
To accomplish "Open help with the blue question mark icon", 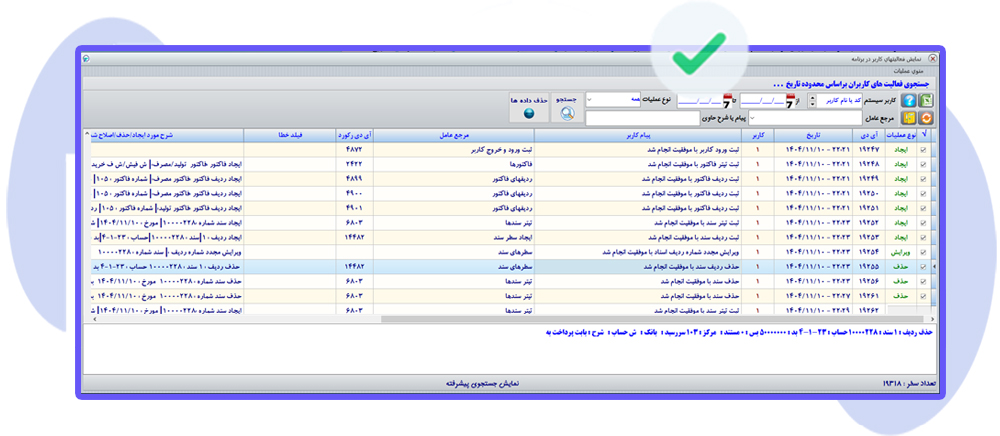I will tap(908, 100).
